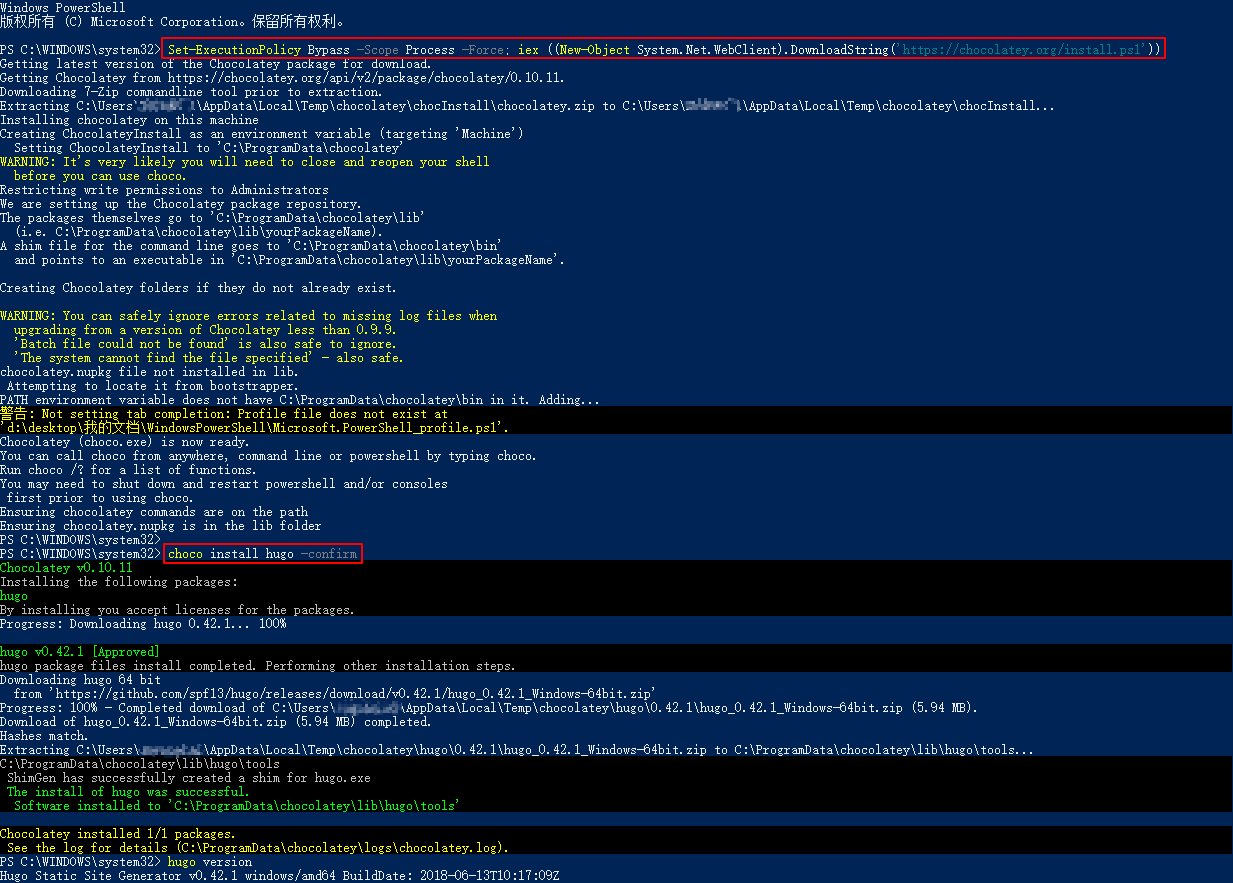Click 'Hashes match.' line
This screenshot has height=883, width=1233.
pos(45,735)
